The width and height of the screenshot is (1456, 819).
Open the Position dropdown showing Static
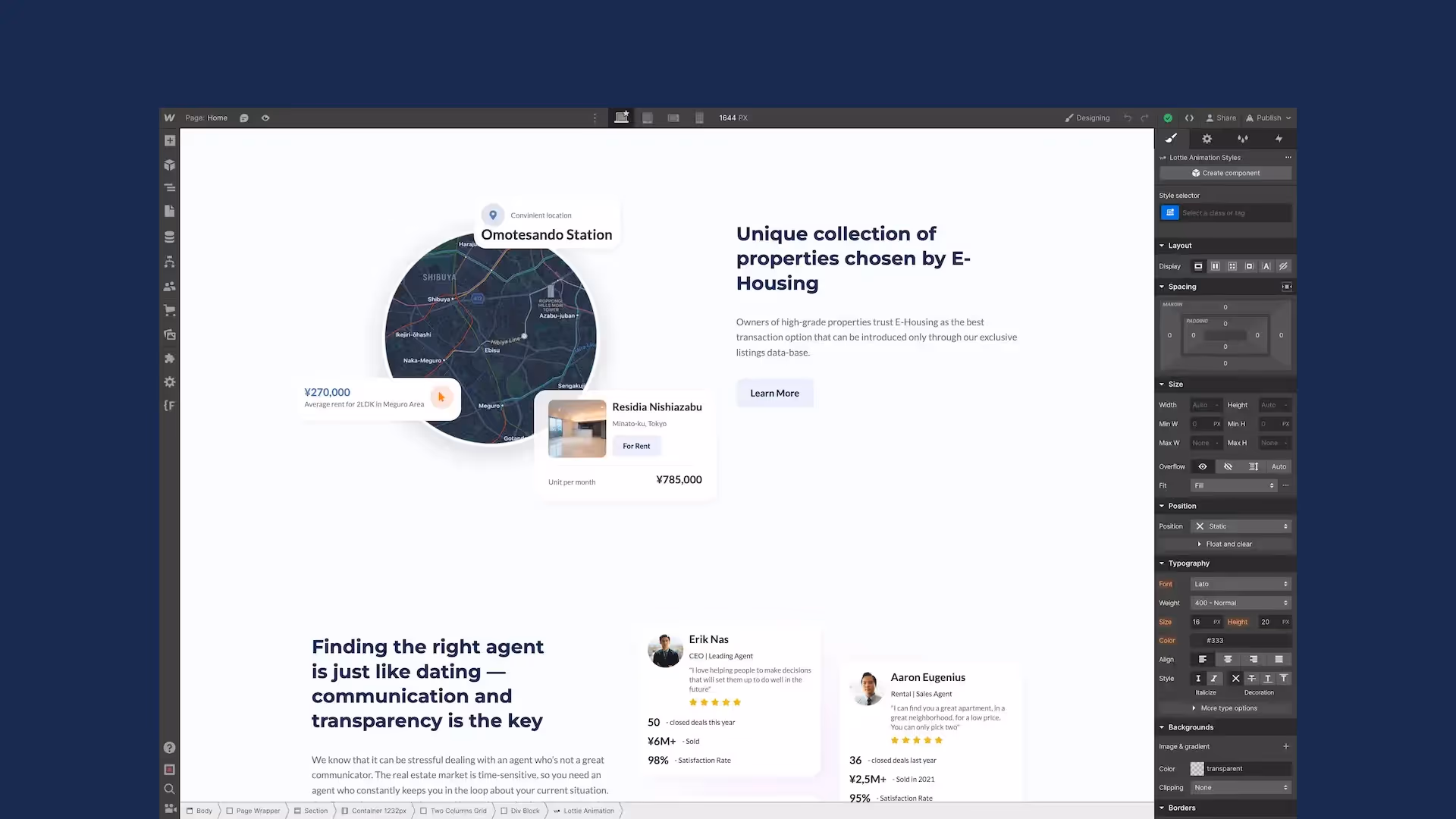tap(1240, 526)
